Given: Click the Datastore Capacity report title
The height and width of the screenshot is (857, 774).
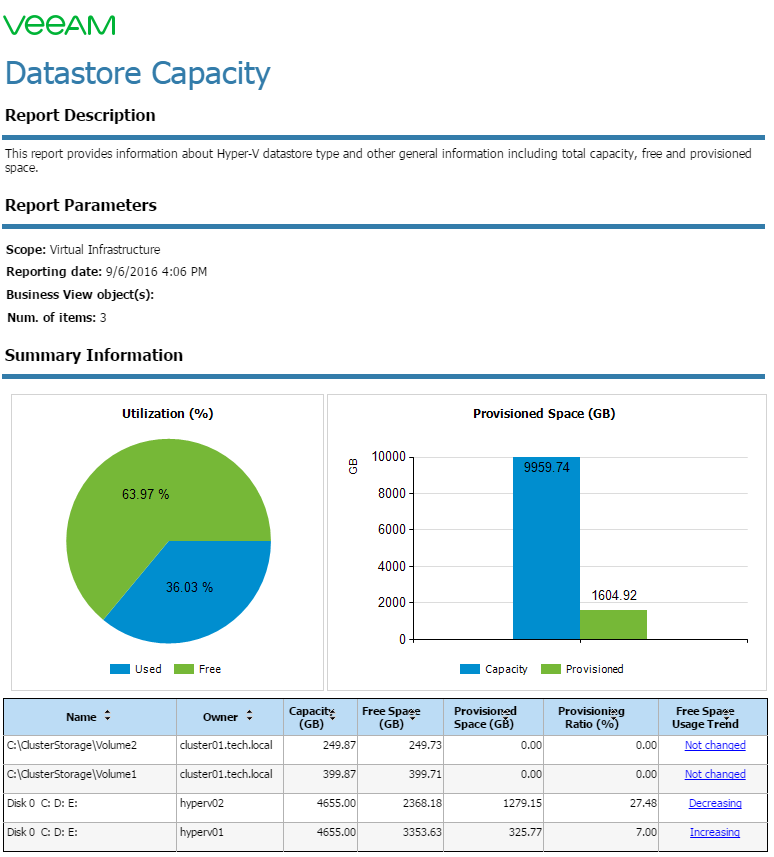Looking at the screenshot, I should (x=138, y=74).
